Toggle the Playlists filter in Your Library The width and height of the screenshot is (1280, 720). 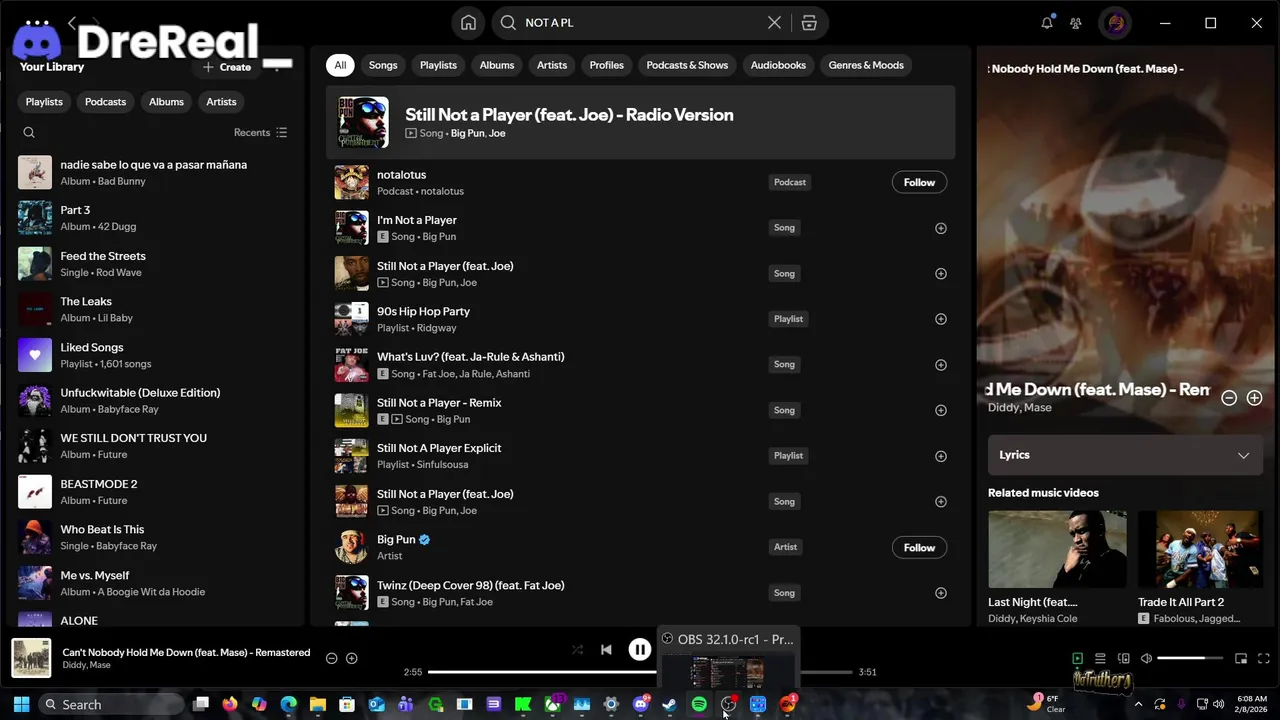click(x=44, y=102)
